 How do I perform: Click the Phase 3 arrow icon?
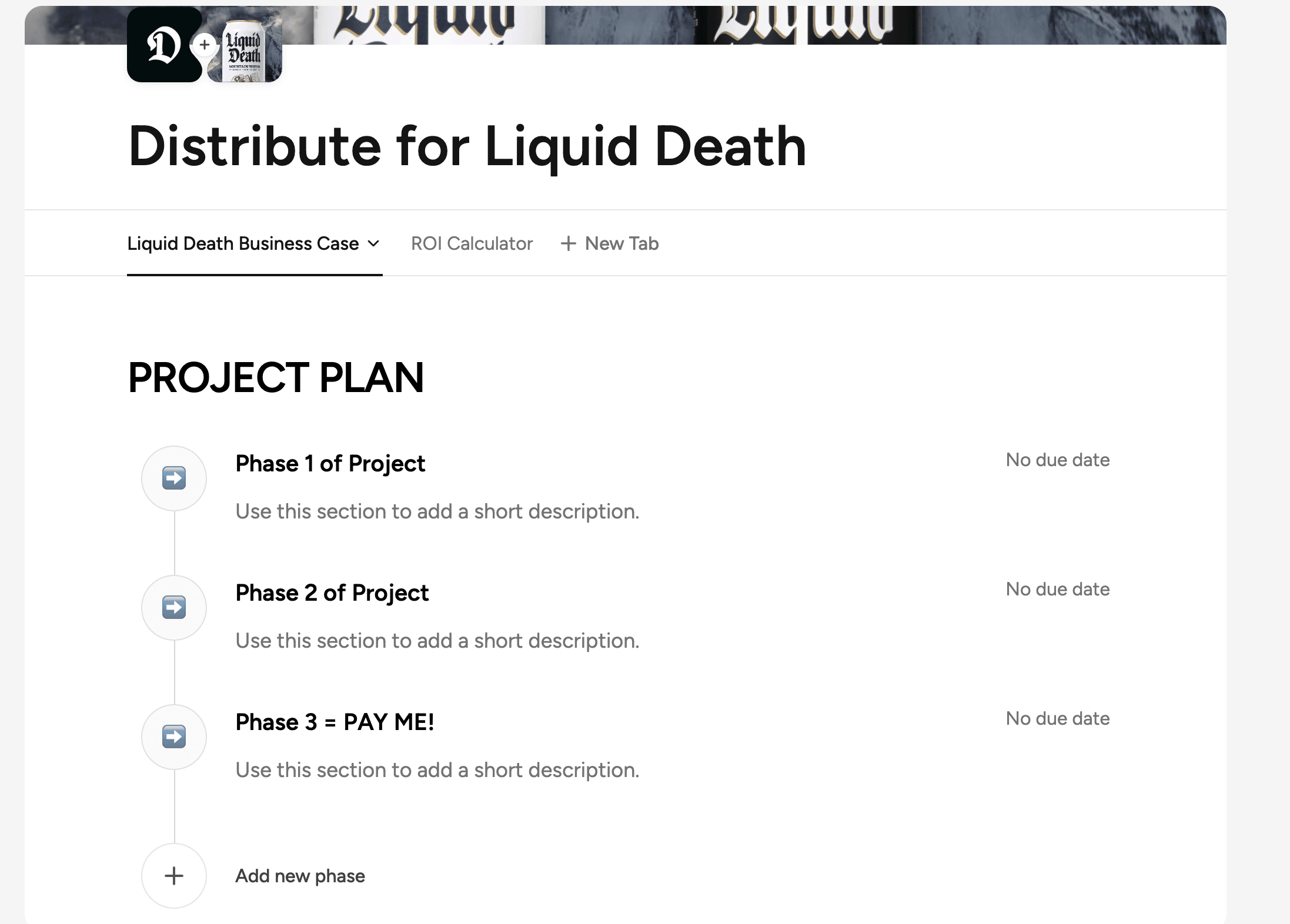[x=174, y=736]
